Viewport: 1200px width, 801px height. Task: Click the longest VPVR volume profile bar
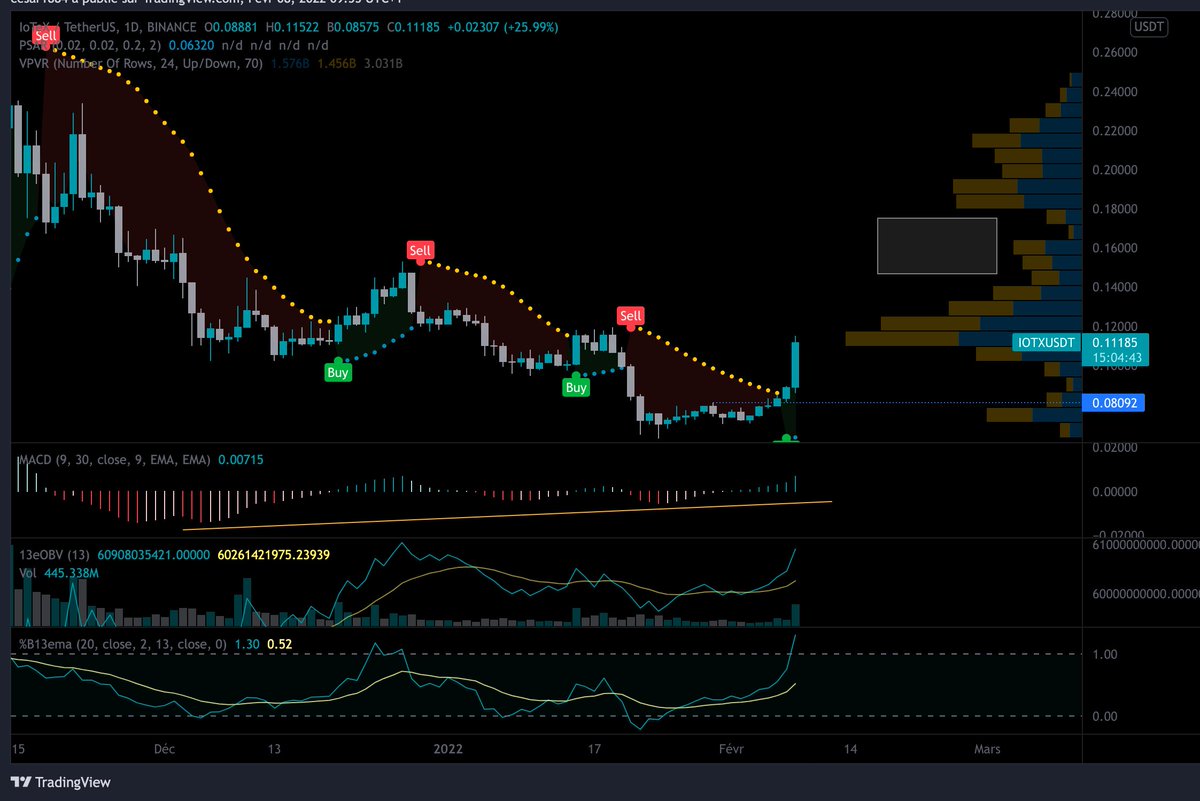[x=964, y=339]
